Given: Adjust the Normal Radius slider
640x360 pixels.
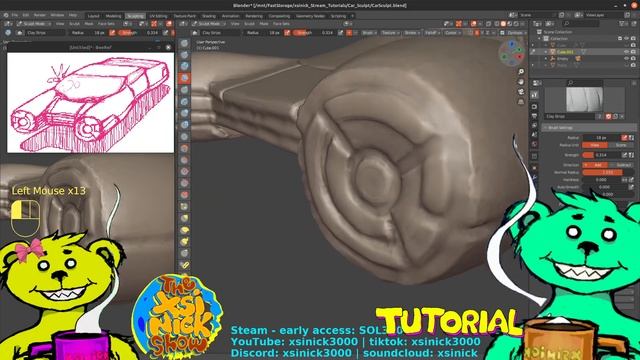Looking at the screenshot, I should (608, 172).
